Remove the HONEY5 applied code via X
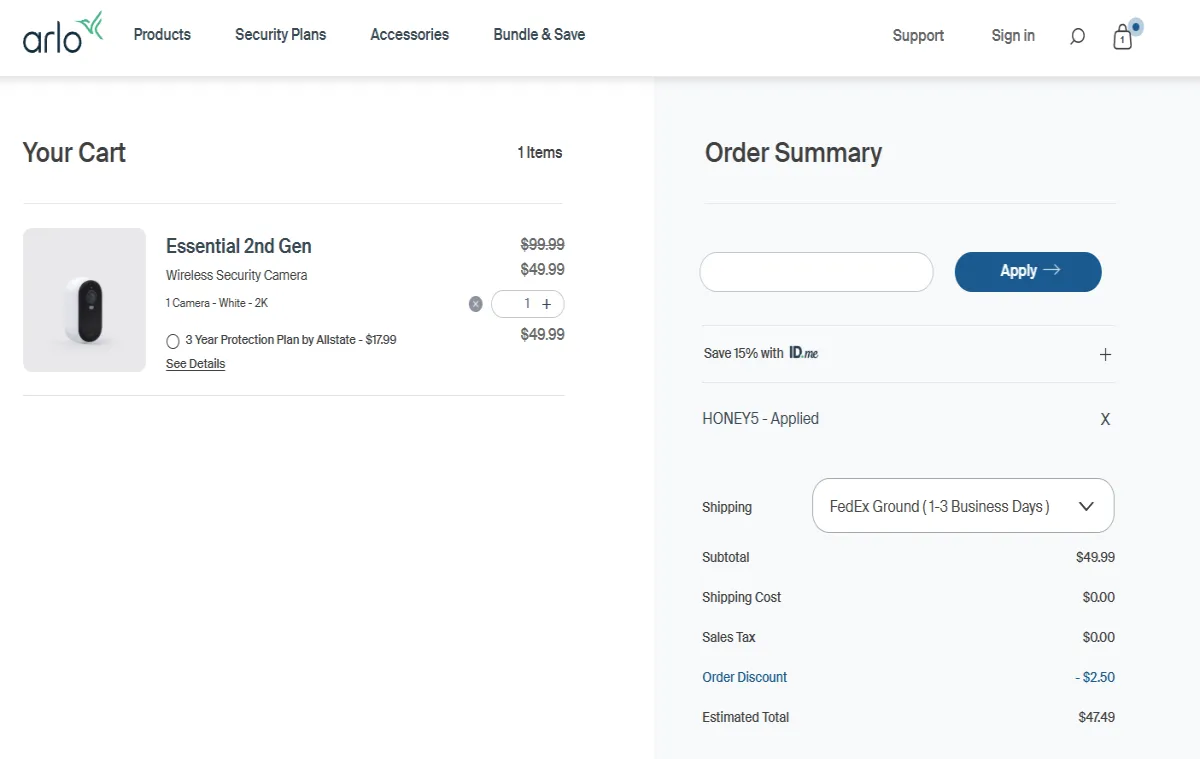 click(x=1105, y=418)
